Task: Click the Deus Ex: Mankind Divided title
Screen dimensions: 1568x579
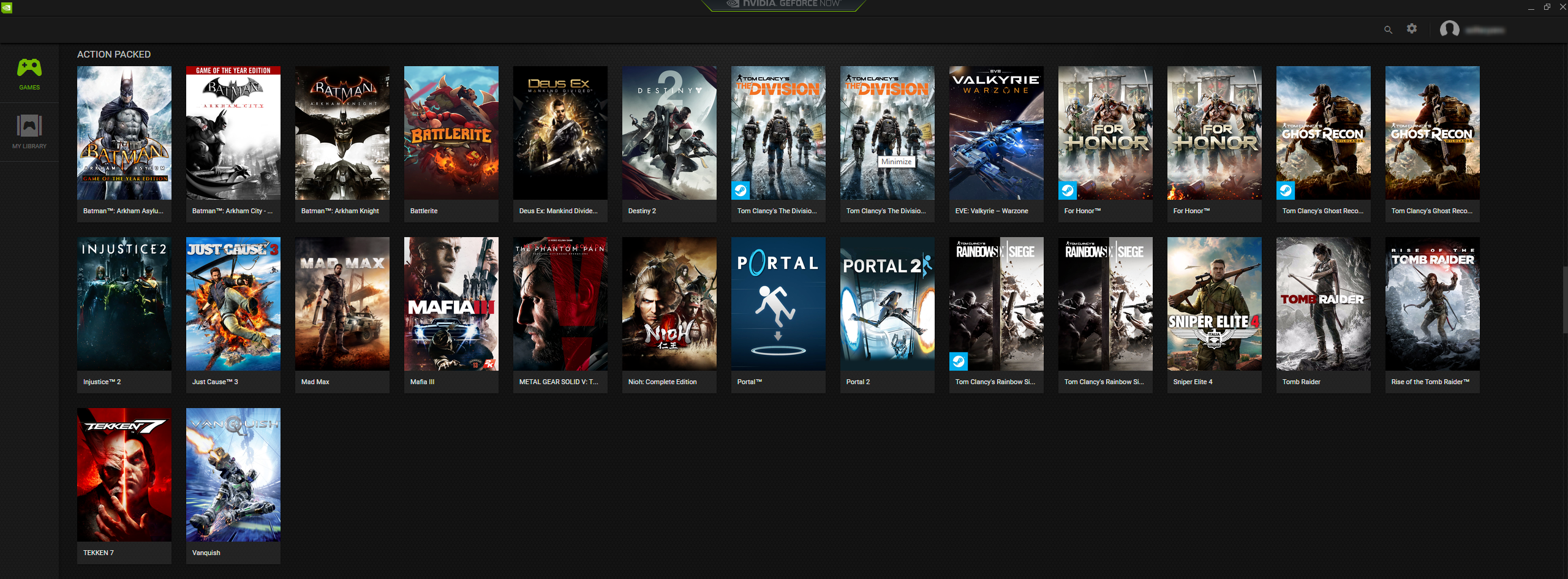Action: tap(558, 211)
